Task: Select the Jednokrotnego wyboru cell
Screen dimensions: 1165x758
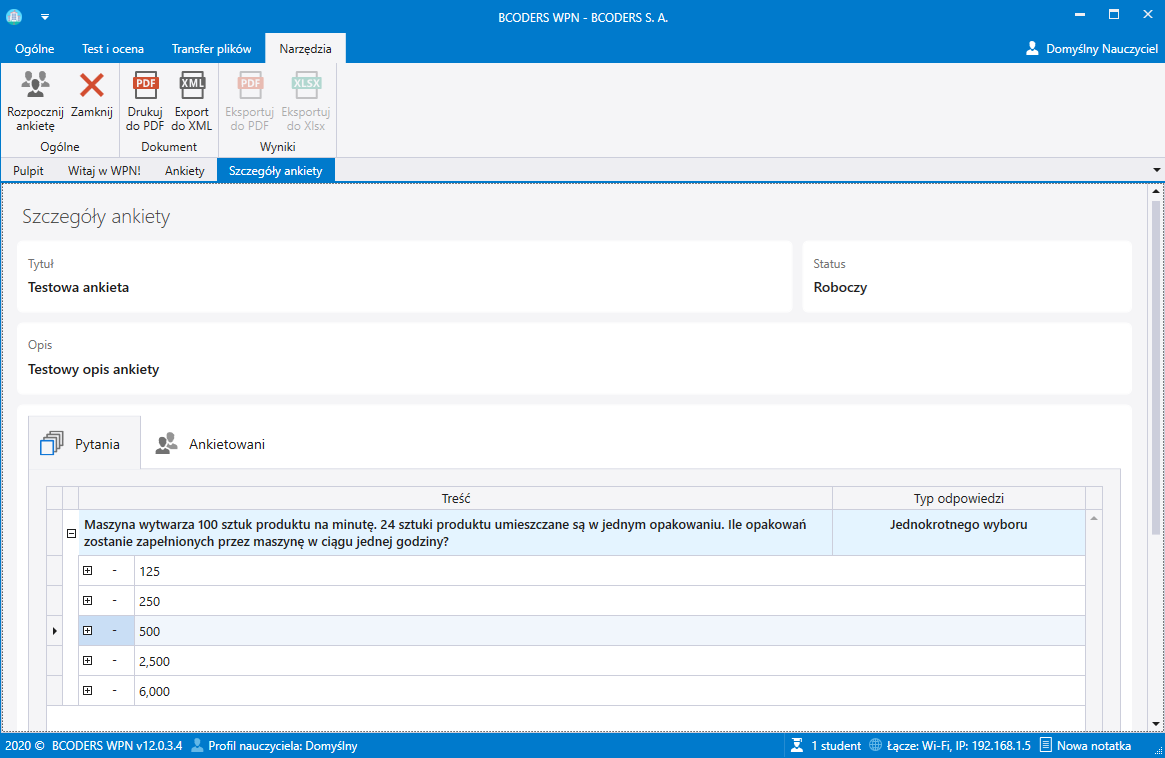Action: 958,533
